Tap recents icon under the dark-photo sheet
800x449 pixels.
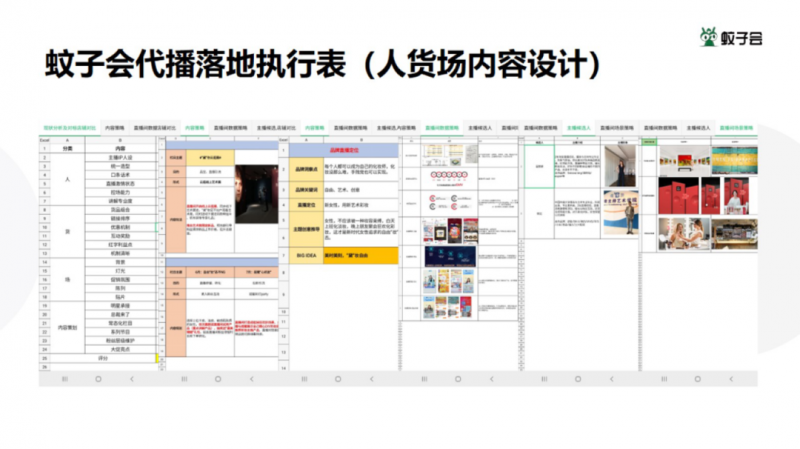click(184, 379)
